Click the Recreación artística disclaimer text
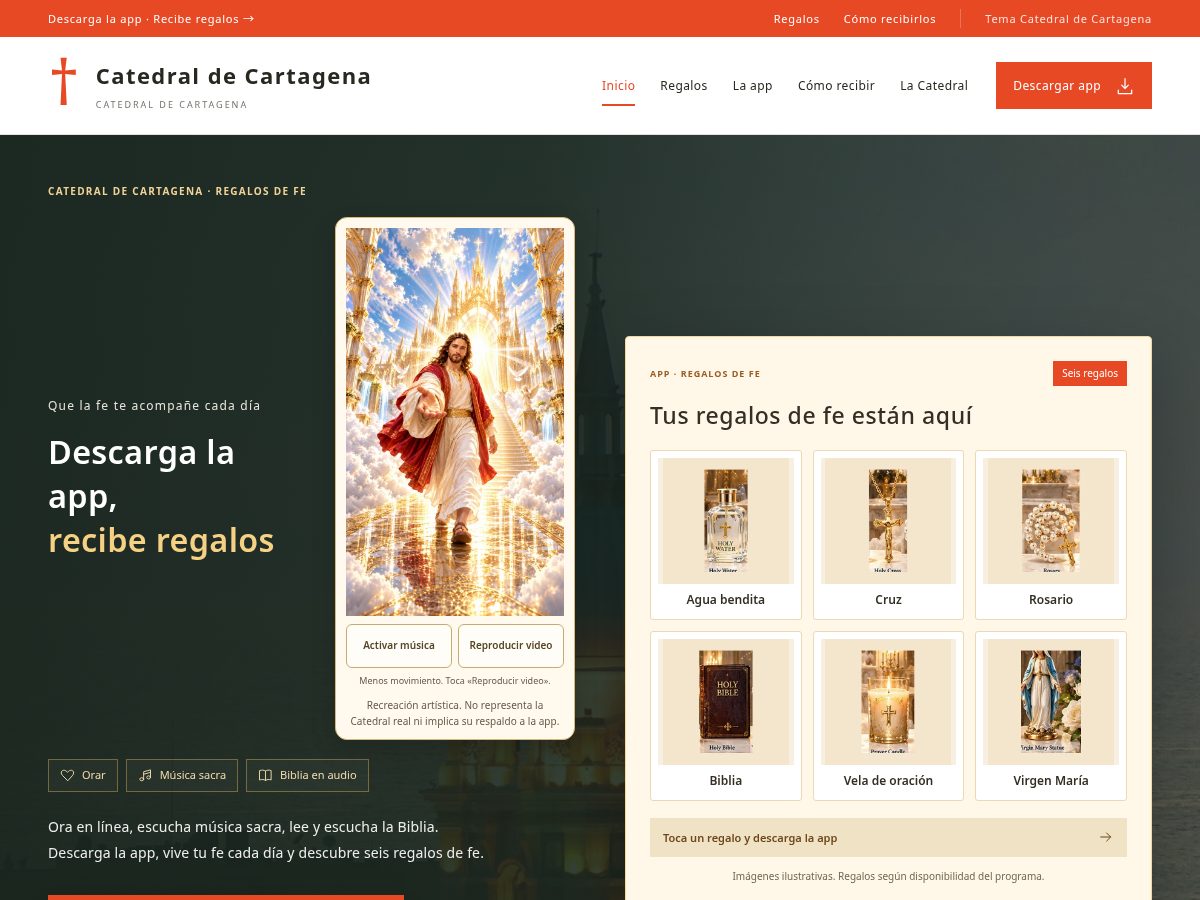Image resolution: width=1200 pixels, height=900 pixels. (x=455, y=713)
